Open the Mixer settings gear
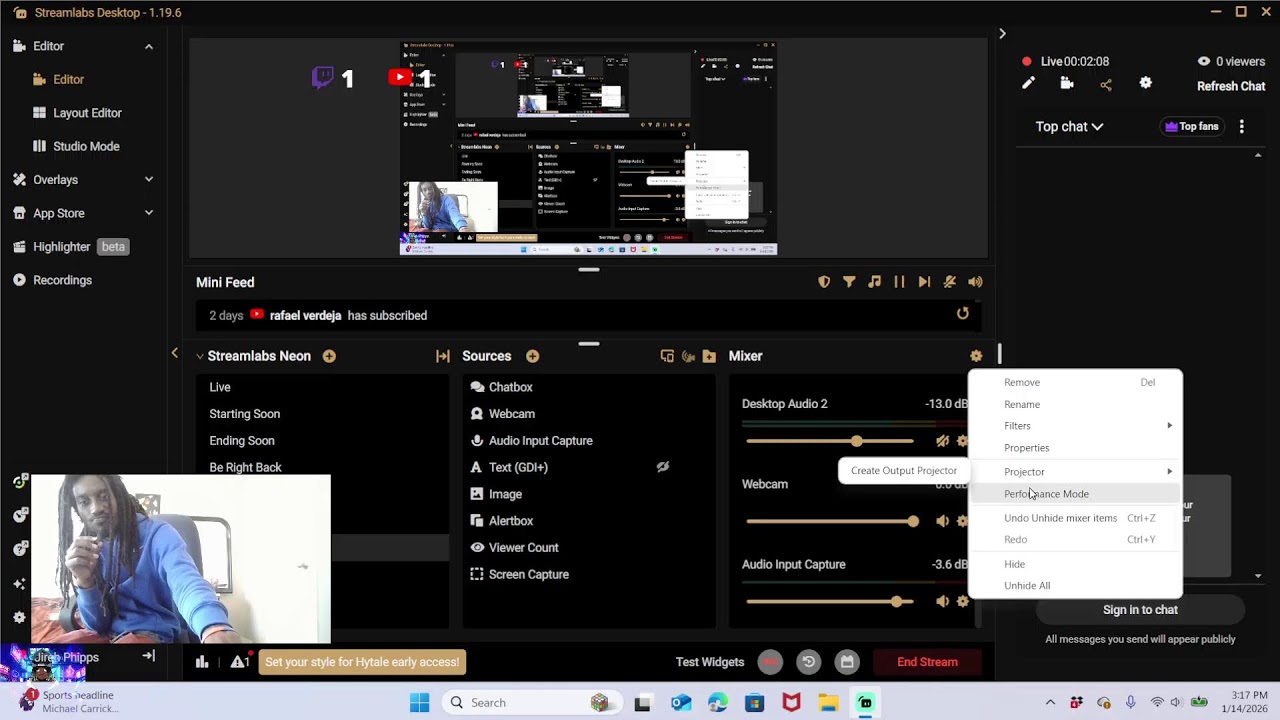The image size is (1280, 720). click(x=976, y=356)
